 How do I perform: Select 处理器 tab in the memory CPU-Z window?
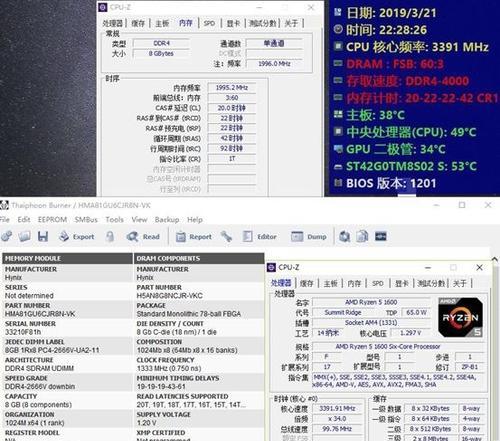(113, 23)
